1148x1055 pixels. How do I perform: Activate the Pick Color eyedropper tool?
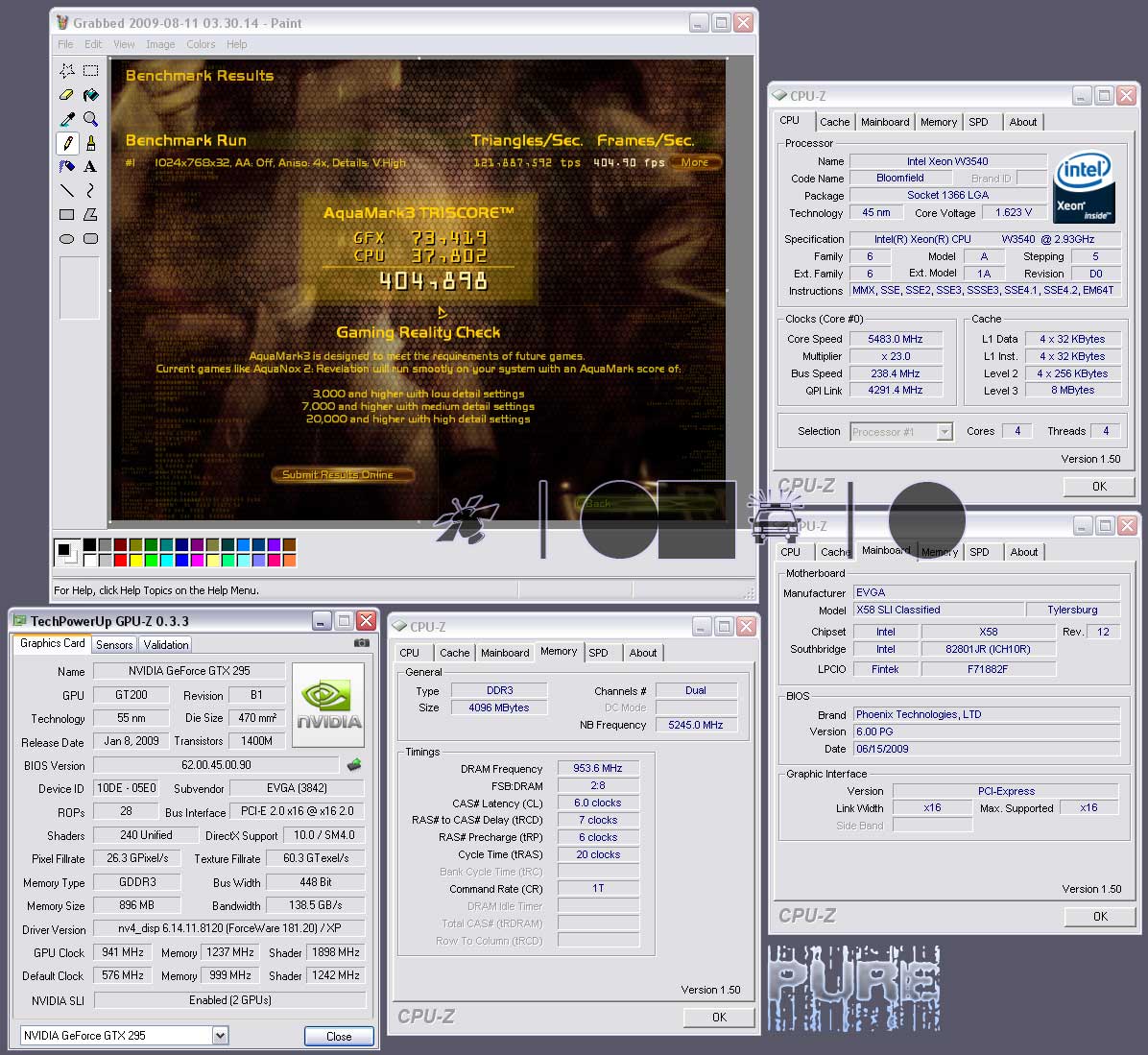pyautogui.click(x=66, y=119)
